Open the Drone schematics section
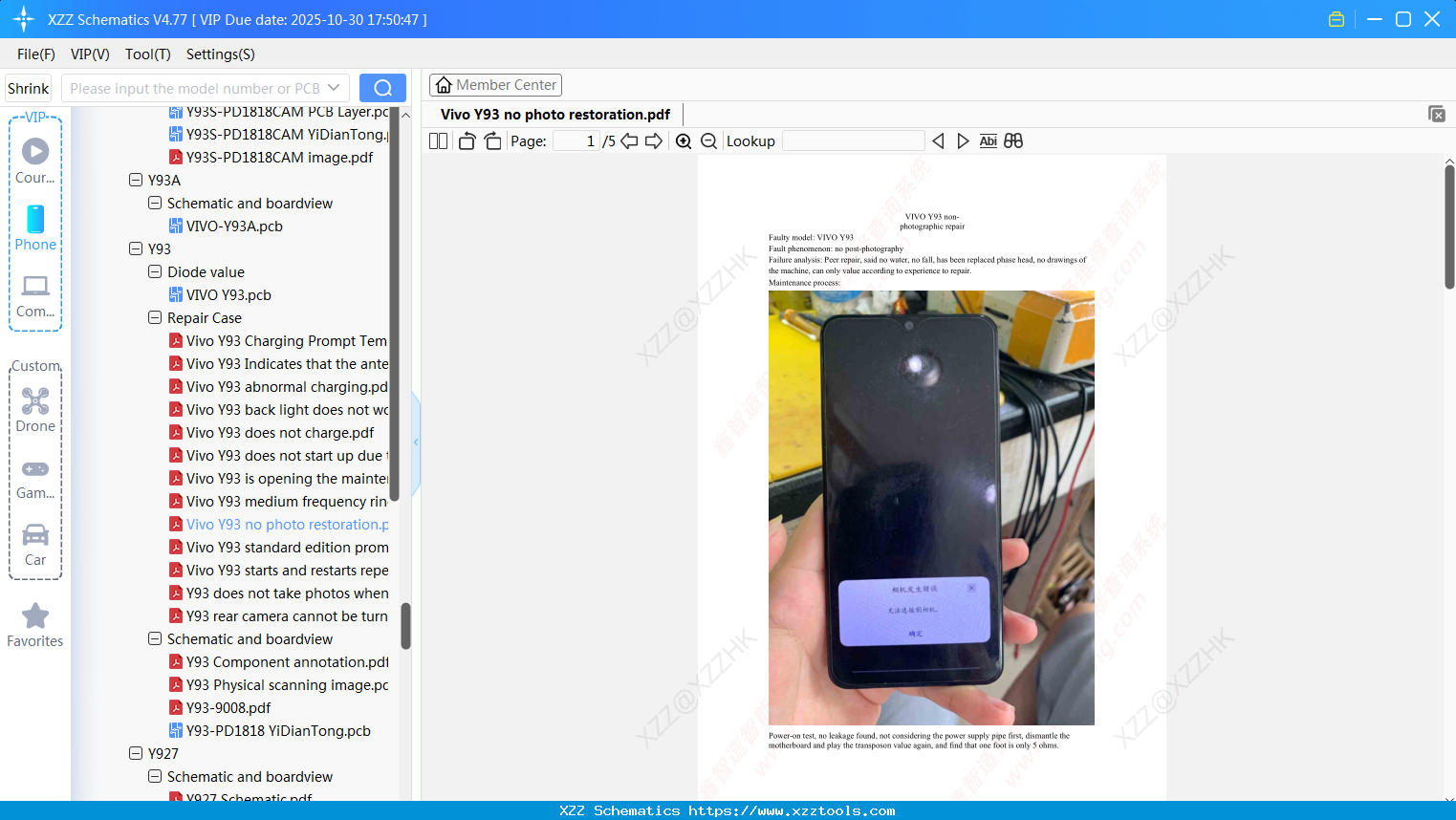The width and height of the screenshot is (1456, 820). click(x=35, y=411)
